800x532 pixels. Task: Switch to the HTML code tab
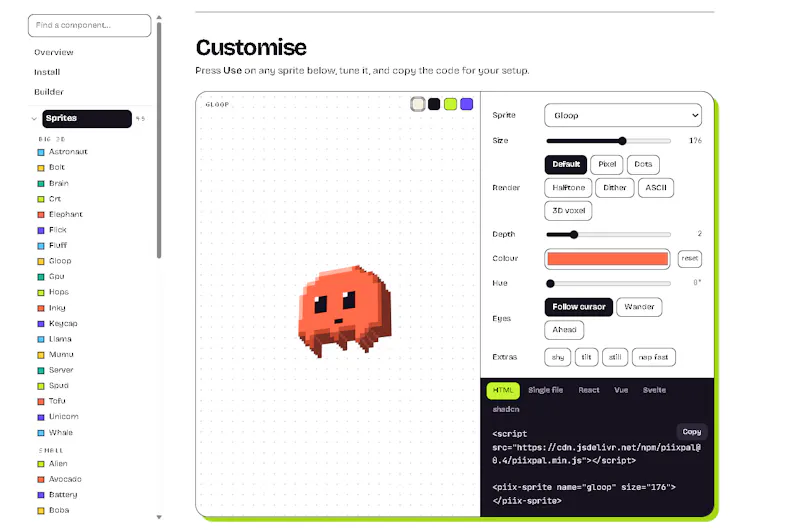point(503,390)
